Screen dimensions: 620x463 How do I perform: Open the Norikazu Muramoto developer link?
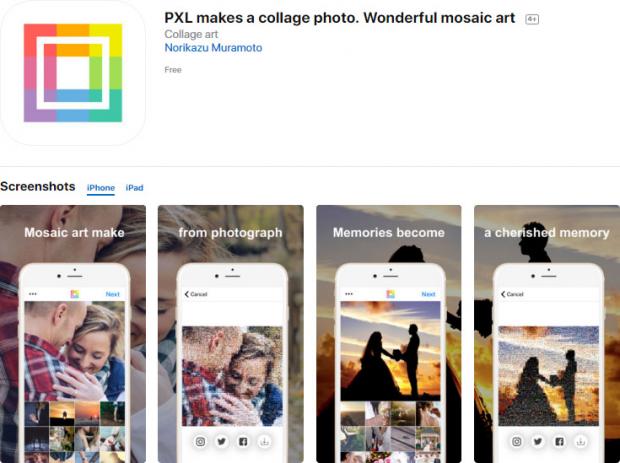click(x=213, y=48)
